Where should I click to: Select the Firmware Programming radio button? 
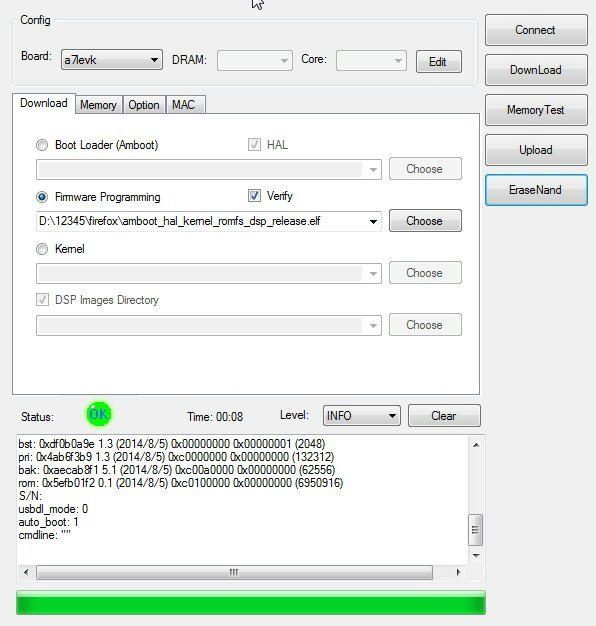tap(42, 197)
